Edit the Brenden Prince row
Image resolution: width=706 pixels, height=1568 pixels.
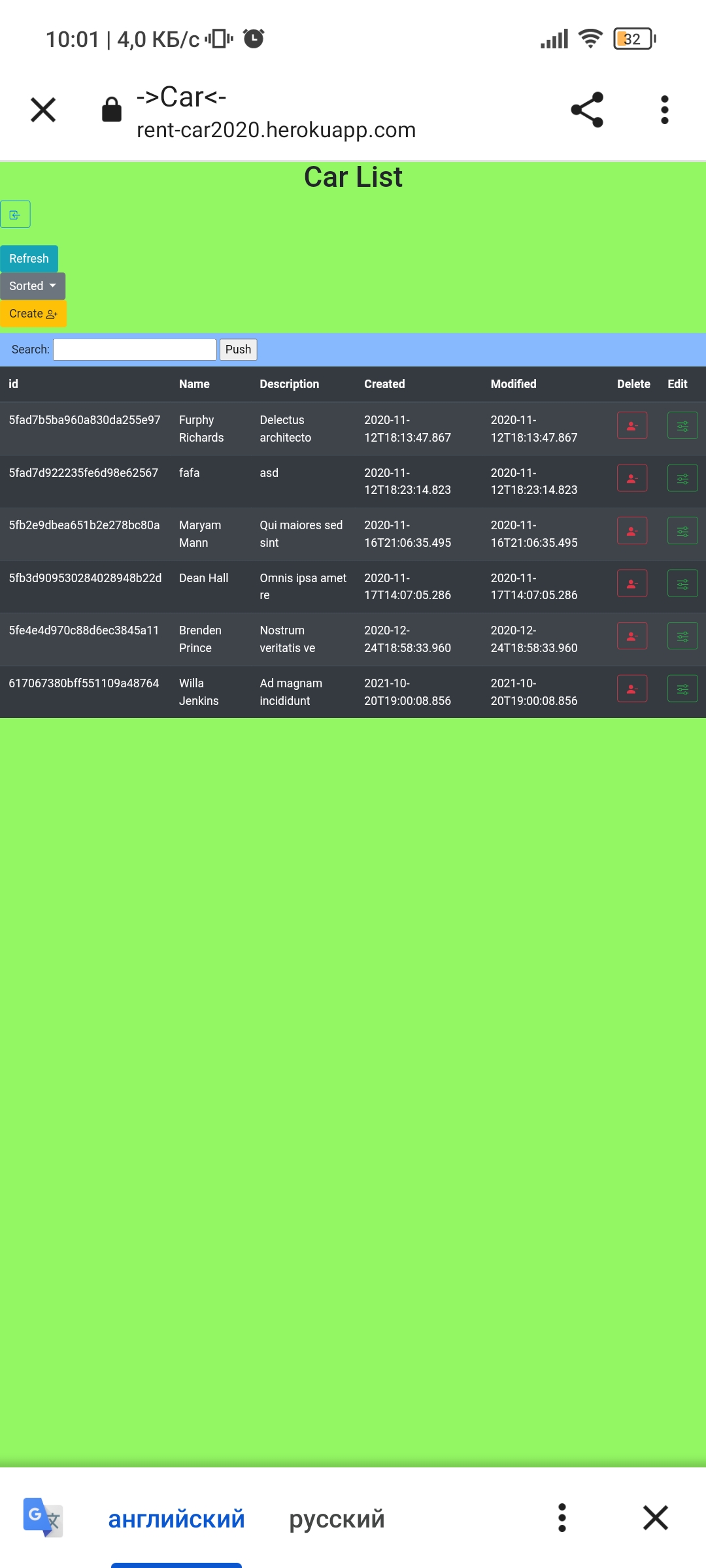point(682,636)
